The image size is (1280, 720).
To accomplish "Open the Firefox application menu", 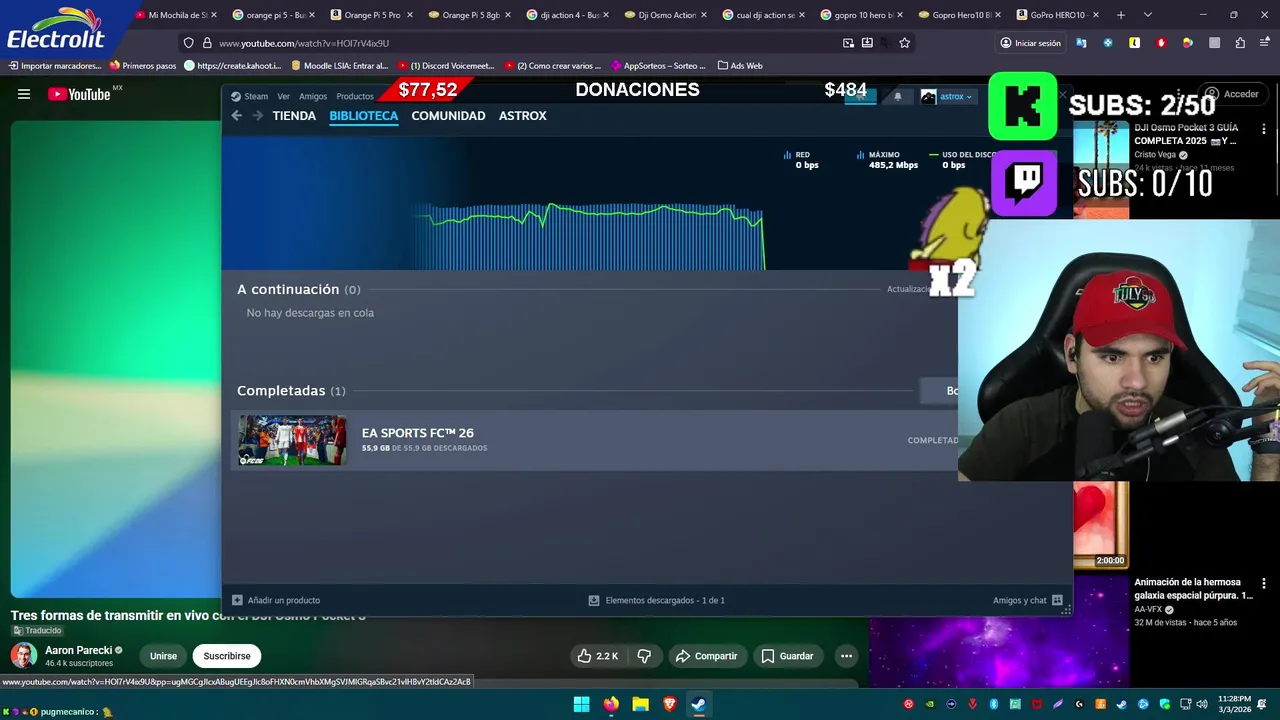I will point(1265,43).
